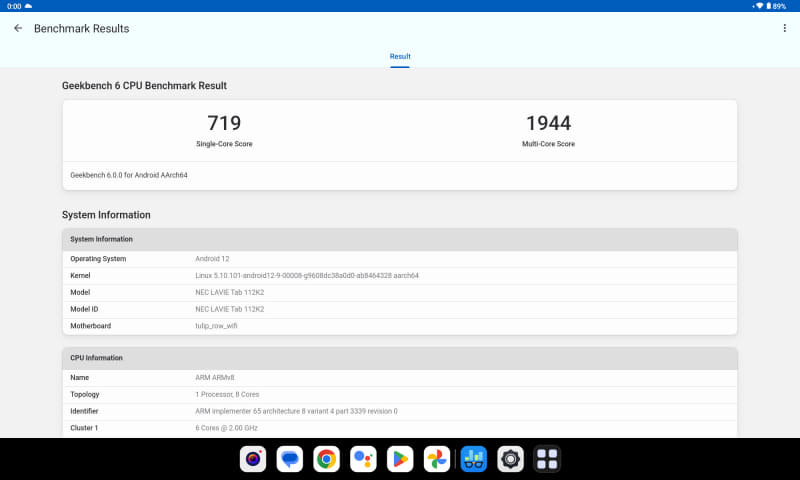This screenshot has height=480, width=800.
Task: Click the tulip_row_wifi motherboard value
Action: coord(216,326)
